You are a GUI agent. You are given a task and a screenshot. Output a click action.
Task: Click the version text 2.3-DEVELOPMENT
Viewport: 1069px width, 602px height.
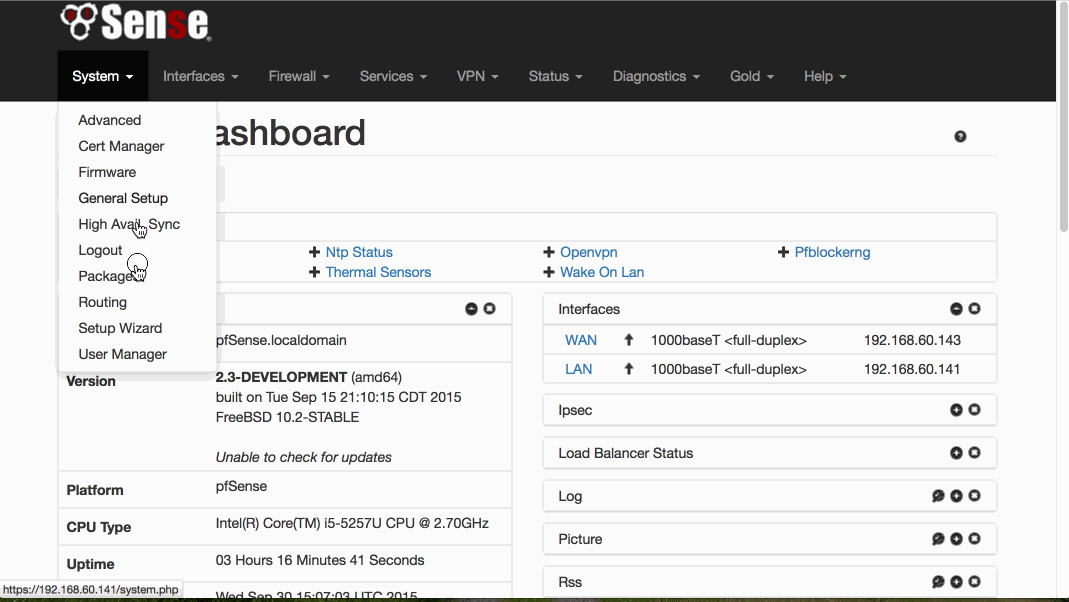tap(282, 377)
